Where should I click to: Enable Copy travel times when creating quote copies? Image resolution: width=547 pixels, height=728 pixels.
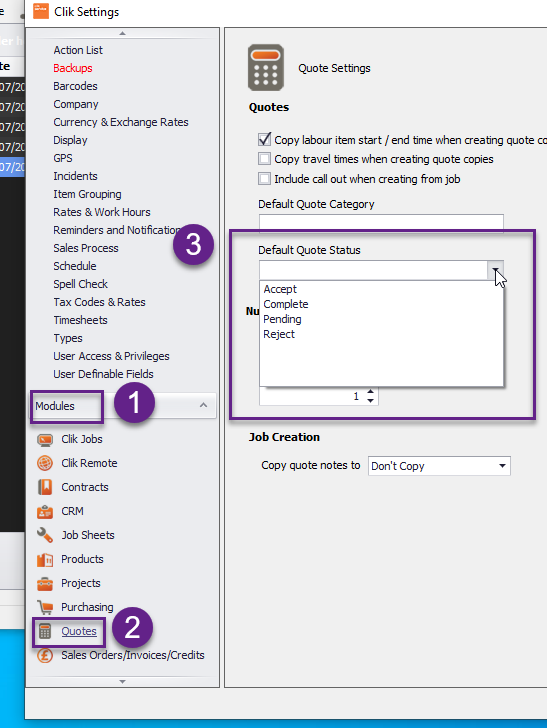pyautogui.click(x=265, y=159)
